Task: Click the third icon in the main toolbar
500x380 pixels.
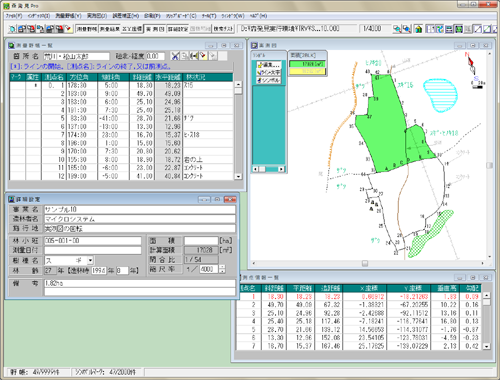Action: point(31,29)
